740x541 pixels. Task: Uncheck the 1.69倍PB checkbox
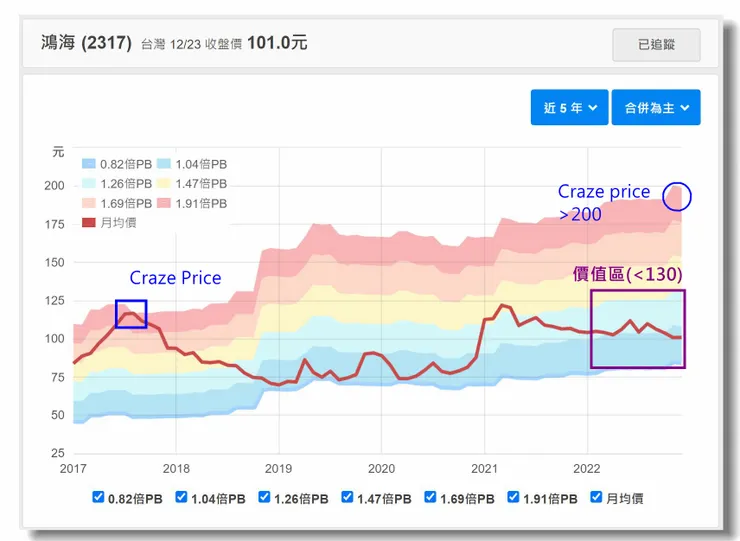[431, 497]
